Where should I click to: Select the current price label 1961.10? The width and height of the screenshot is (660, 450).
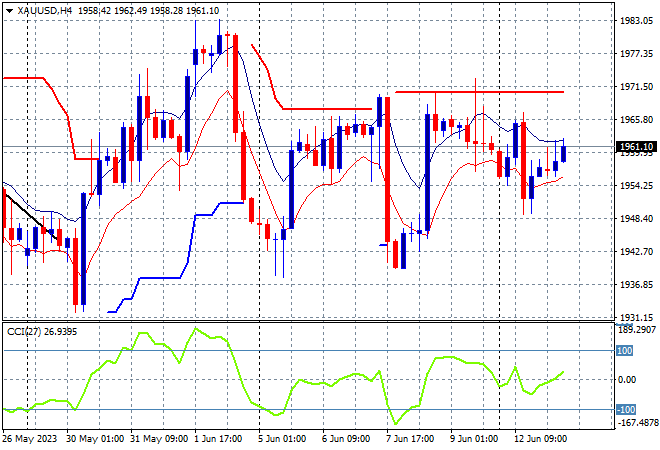637,147
